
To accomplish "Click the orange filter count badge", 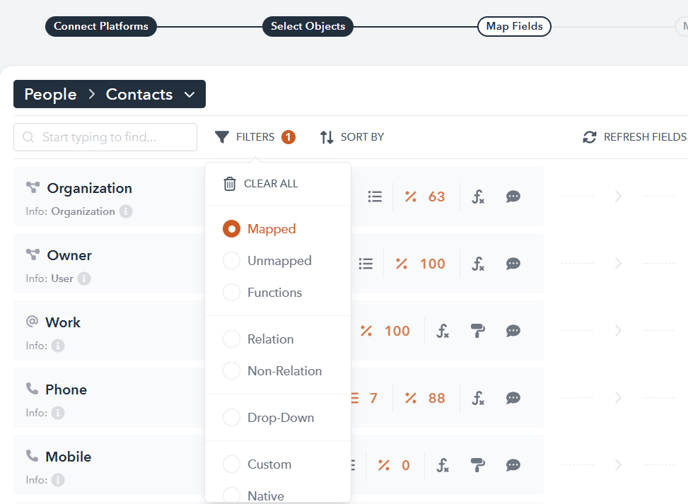I will [288, 137].
